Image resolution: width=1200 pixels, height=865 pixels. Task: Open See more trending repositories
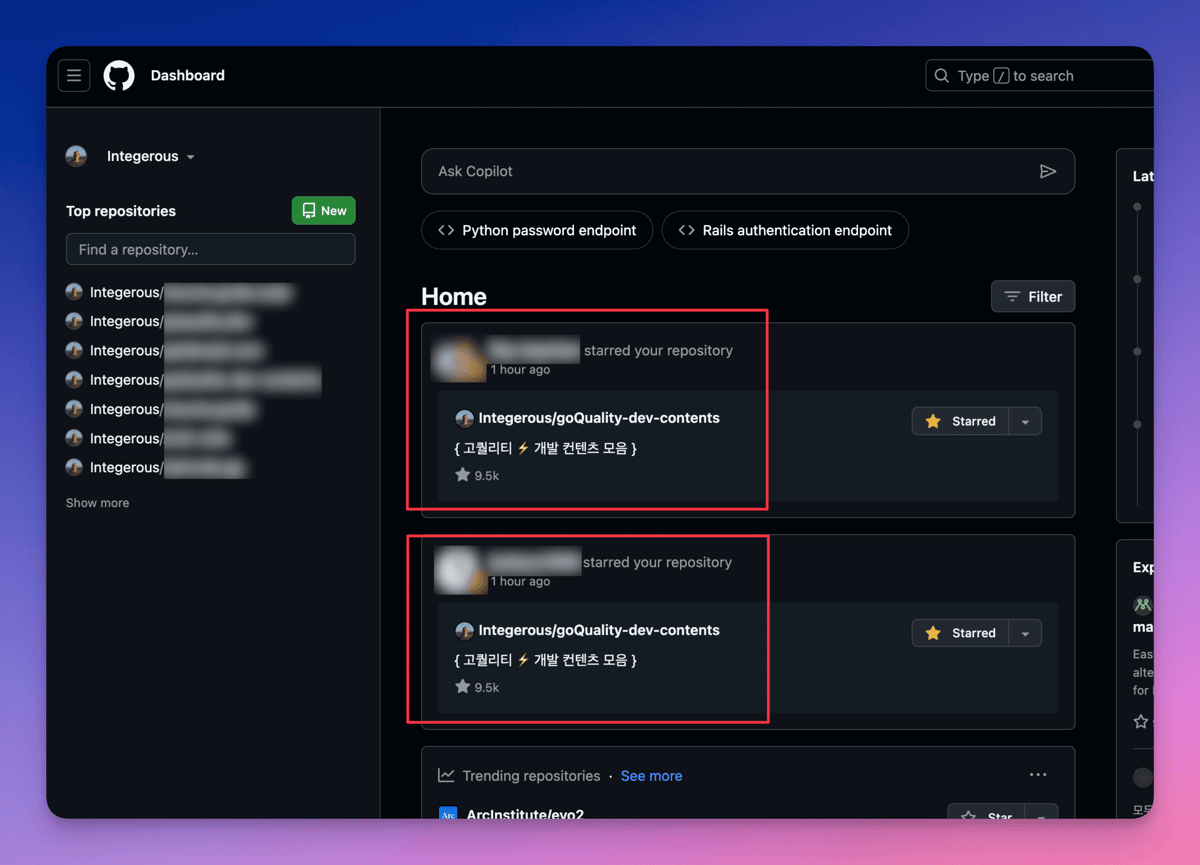[651, 776]
